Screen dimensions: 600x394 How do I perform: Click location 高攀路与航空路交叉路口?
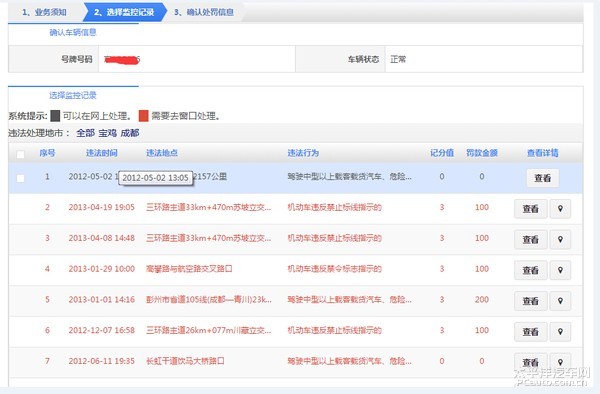point(189,269)
